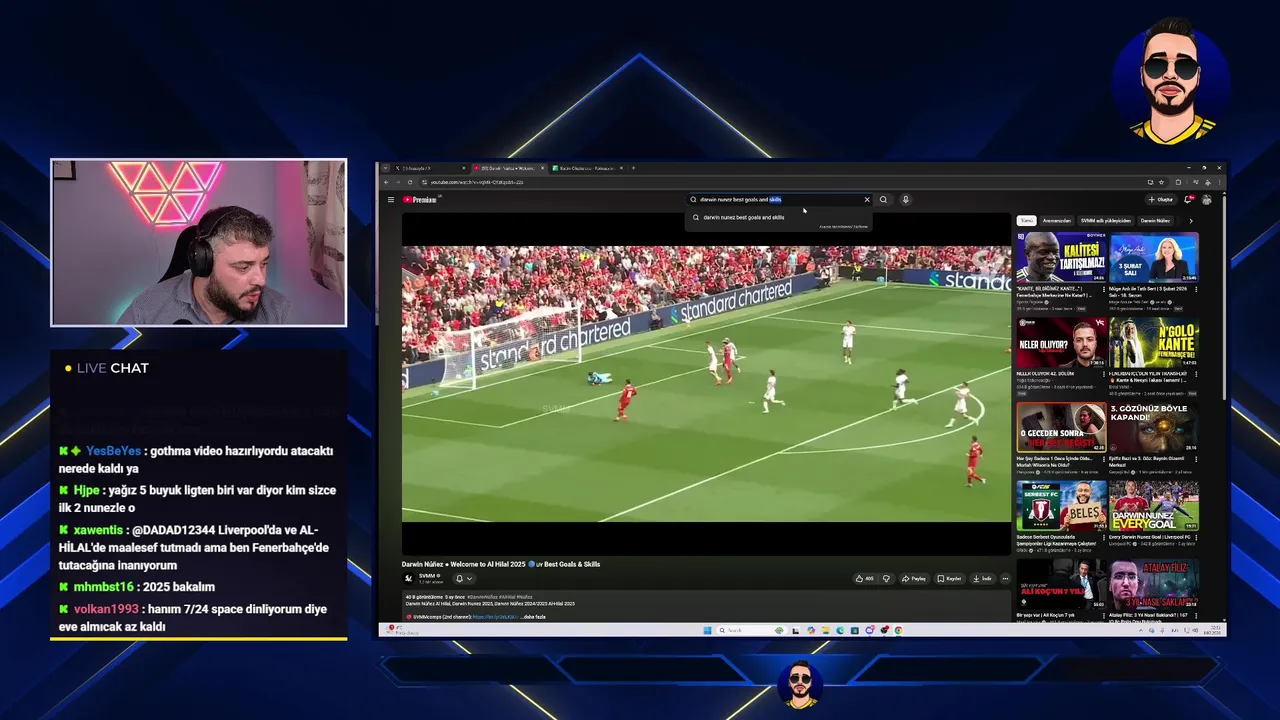Open options for N'GOLO KANTE video
1280x720 pixels.
(1195, 374)
